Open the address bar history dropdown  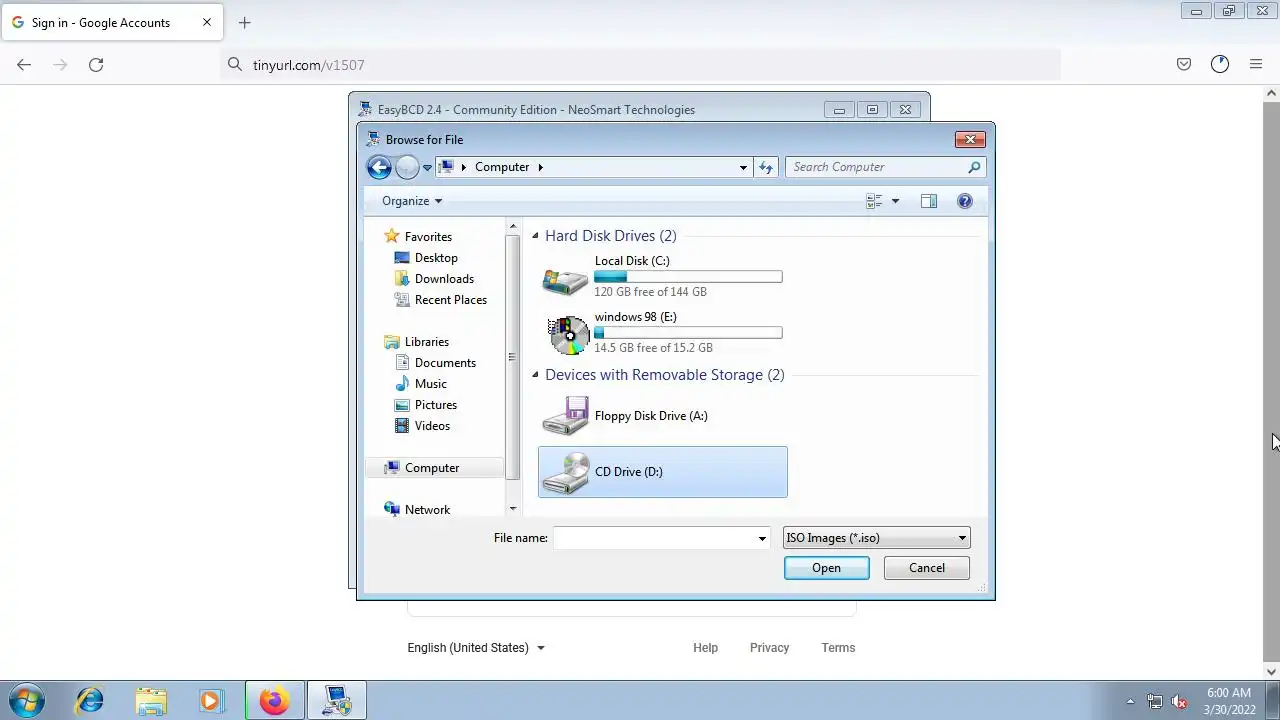pyautogui.click(x=743, y=167)
